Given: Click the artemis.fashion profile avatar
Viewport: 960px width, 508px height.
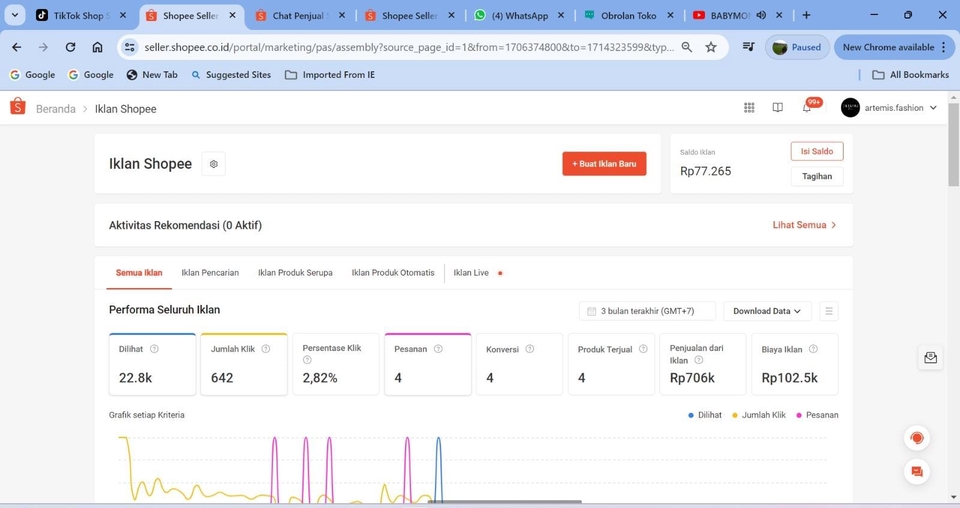Looking at the screenshot, I should click(x=850, y=108).
